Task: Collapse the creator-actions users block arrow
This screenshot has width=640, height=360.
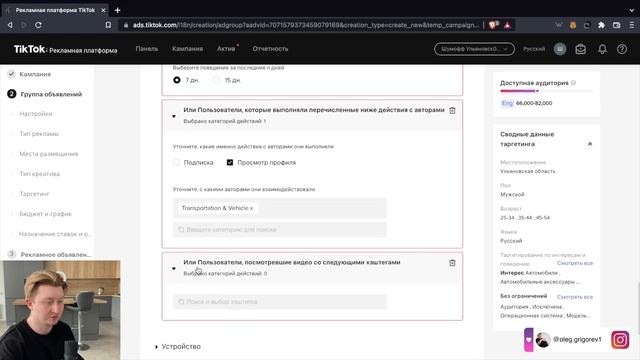Action: (x=174, y=116)
